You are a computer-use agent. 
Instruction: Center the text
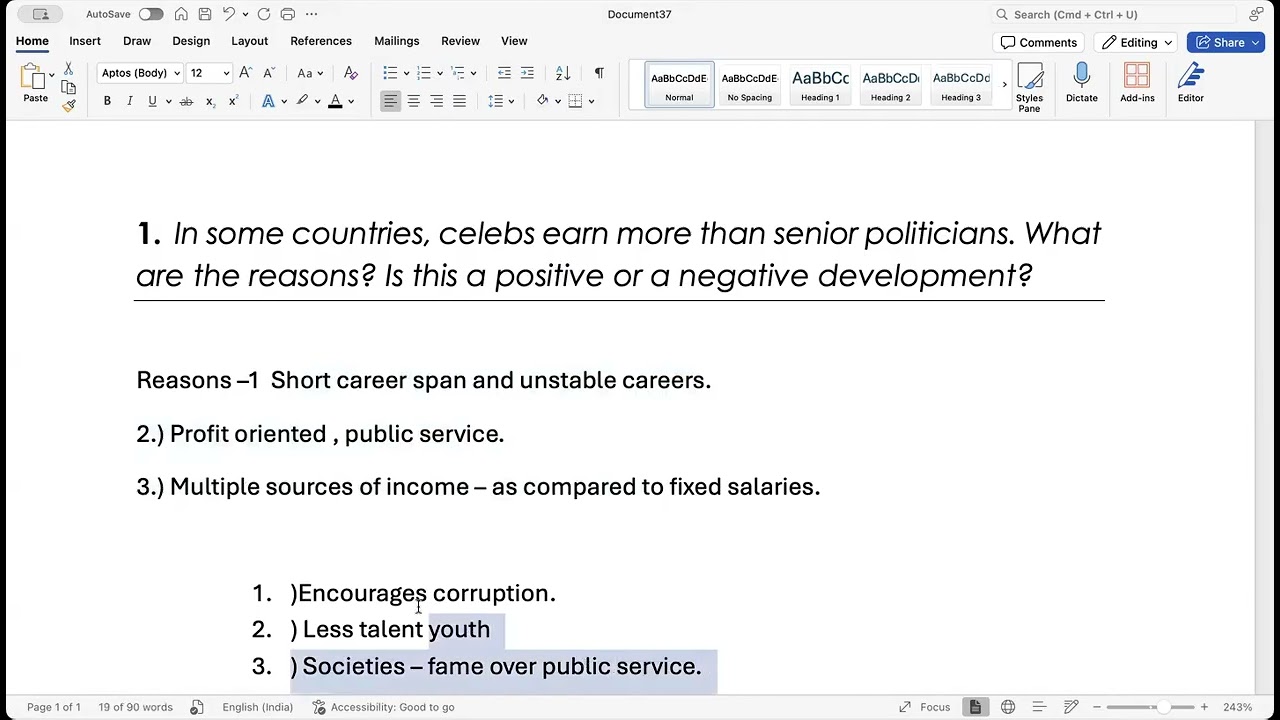(x=413, y=101)
